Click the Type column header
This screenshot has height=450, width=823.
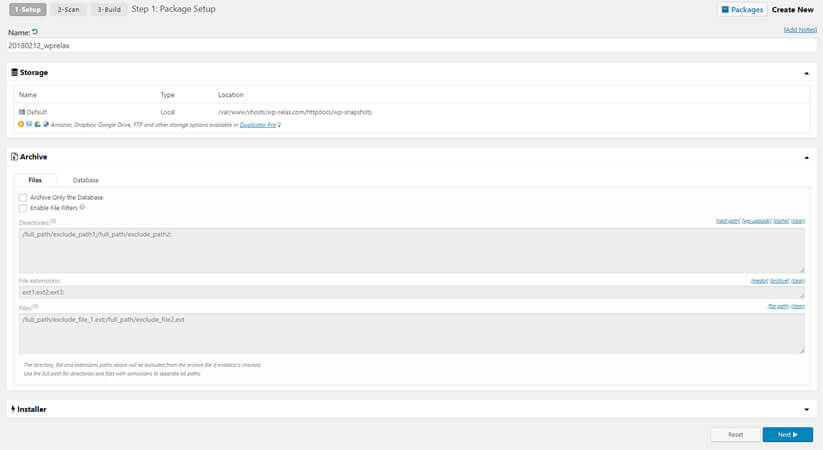(167, 95)
